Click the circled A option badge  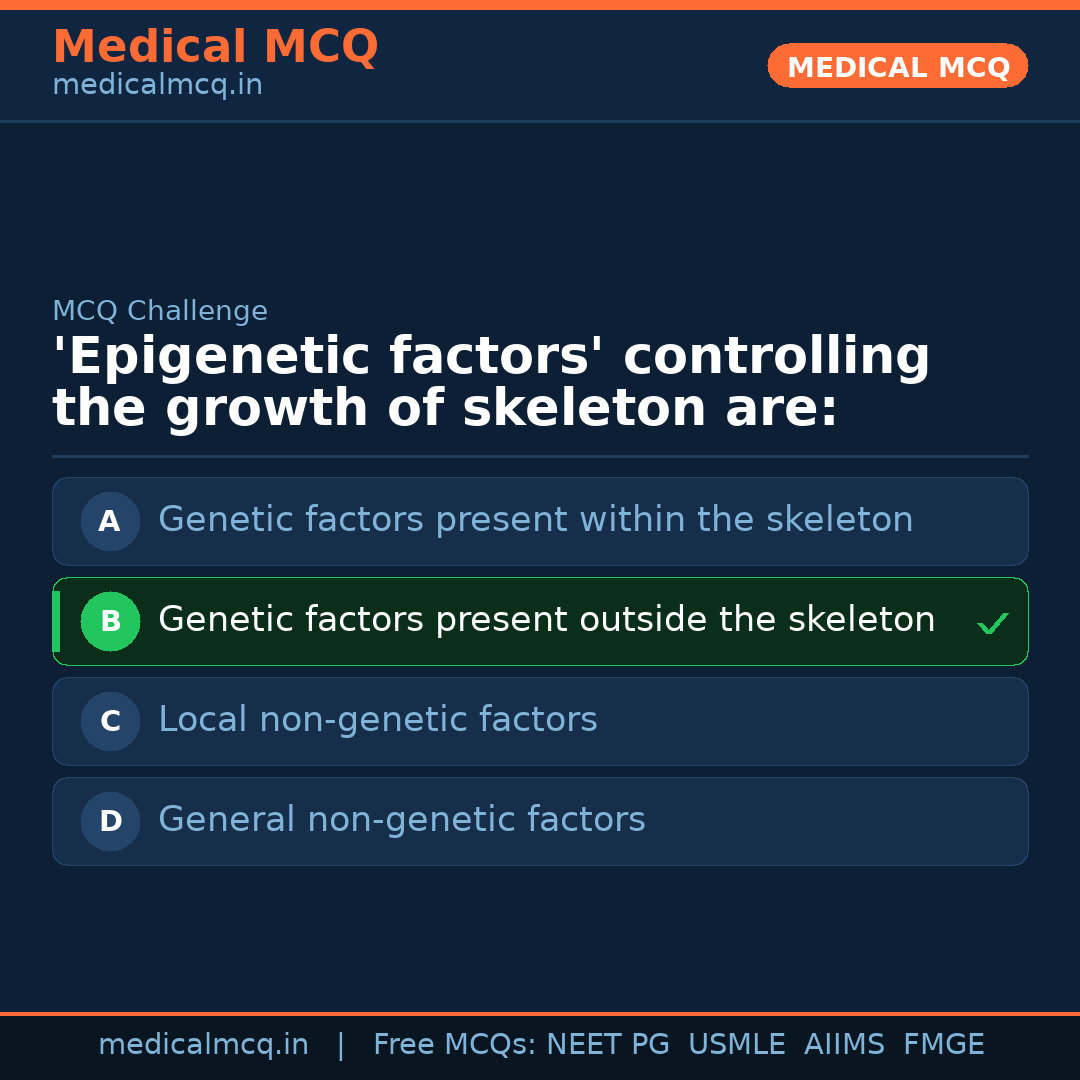[x=110, y=521]
